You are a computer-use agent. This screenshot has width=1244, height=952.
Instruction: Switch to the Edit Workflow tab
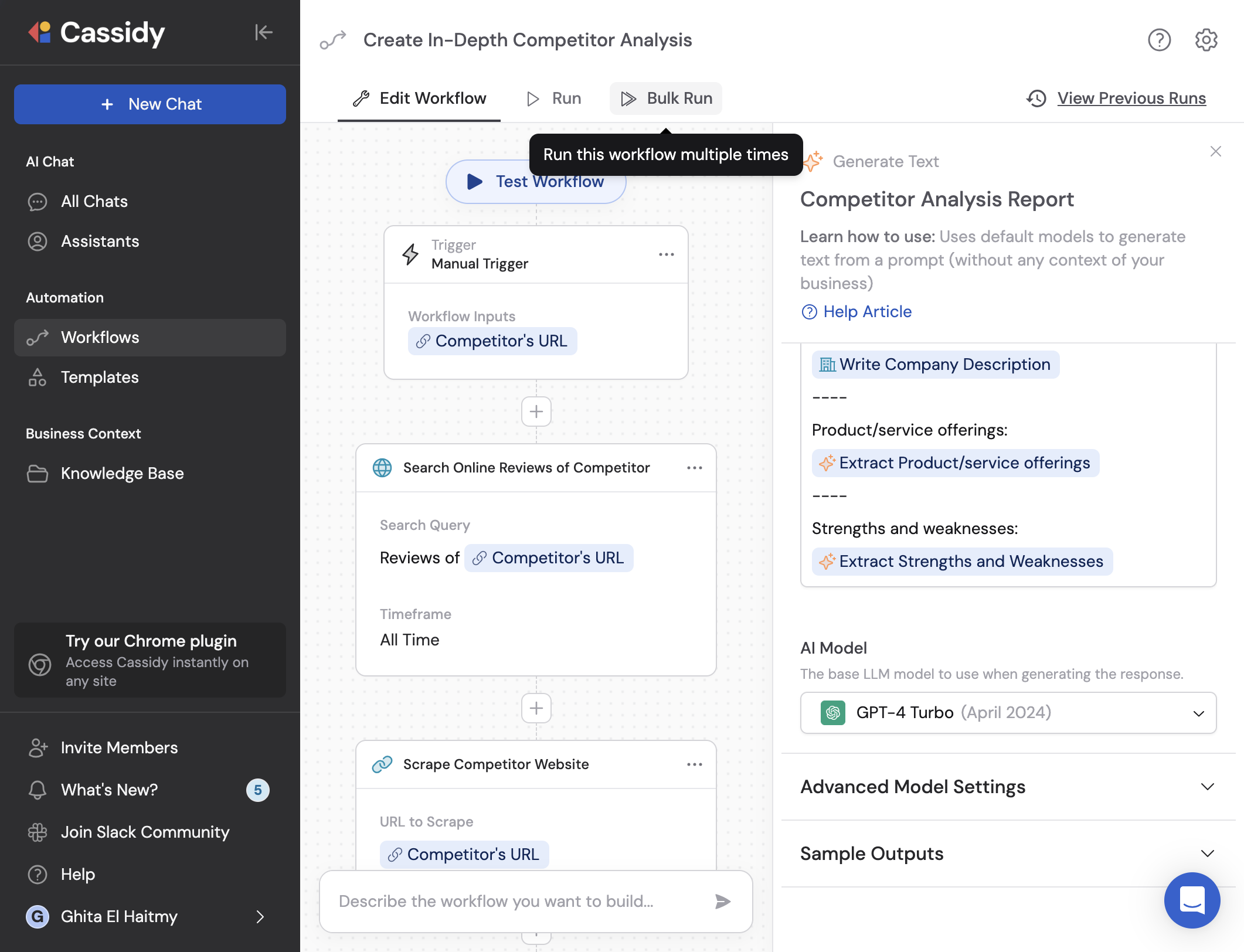419,98
